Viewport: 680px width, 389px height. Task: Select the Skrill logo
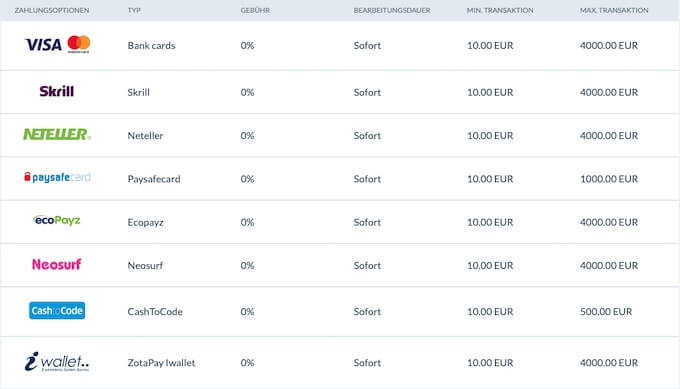point(57,91)
